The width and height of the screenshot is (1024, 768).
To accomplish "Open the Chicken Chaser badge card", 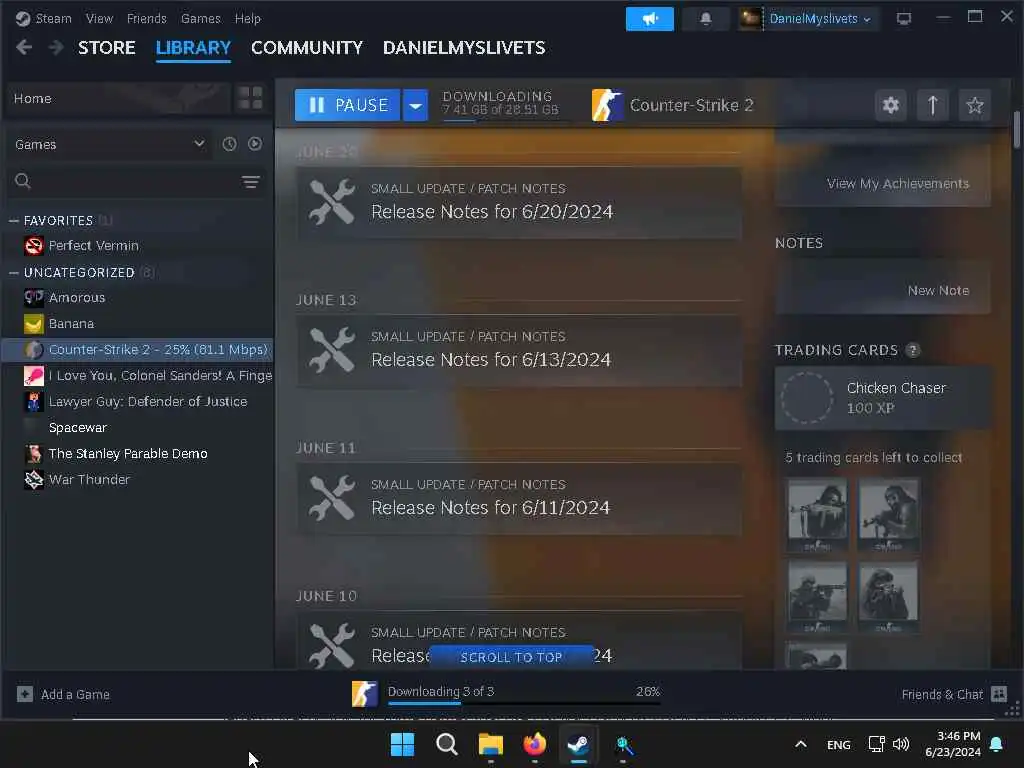I will coord(882,398).
